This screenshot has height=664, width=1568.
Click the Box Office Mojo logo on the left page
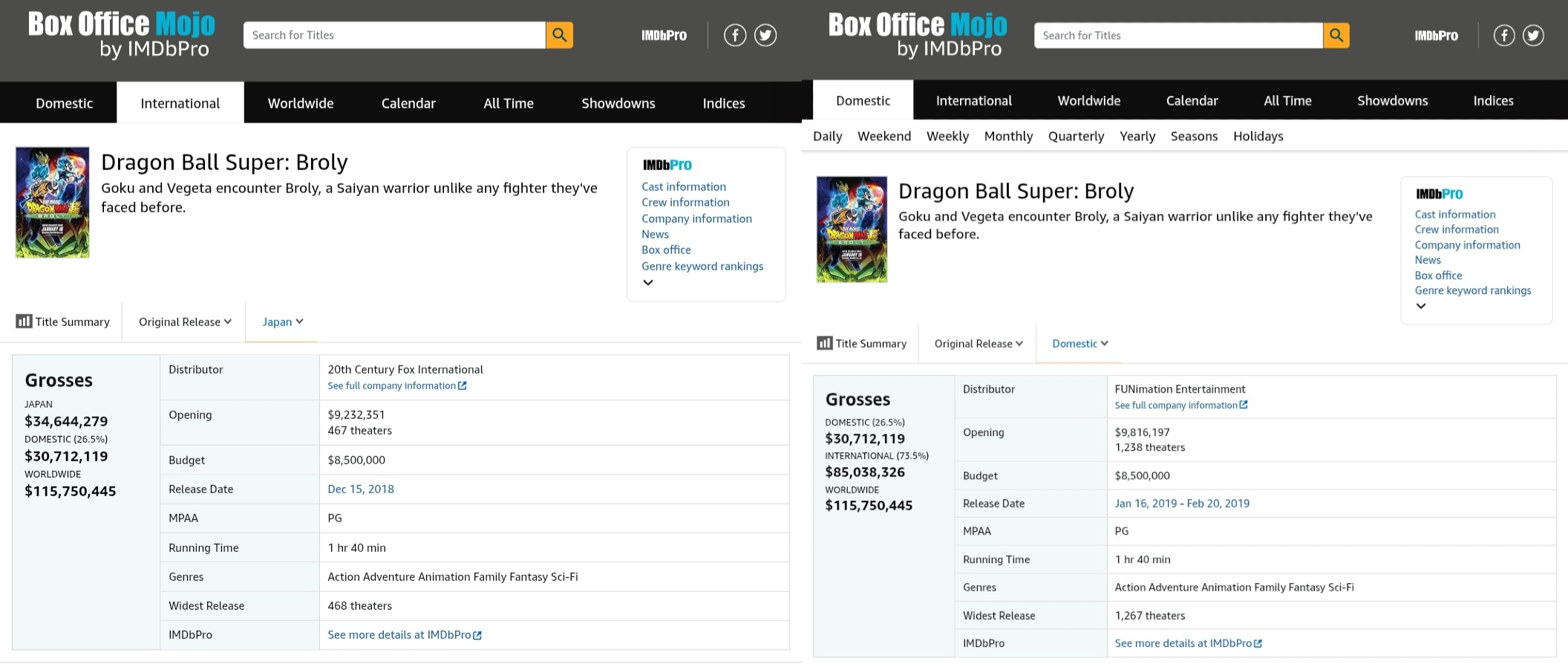122,35
